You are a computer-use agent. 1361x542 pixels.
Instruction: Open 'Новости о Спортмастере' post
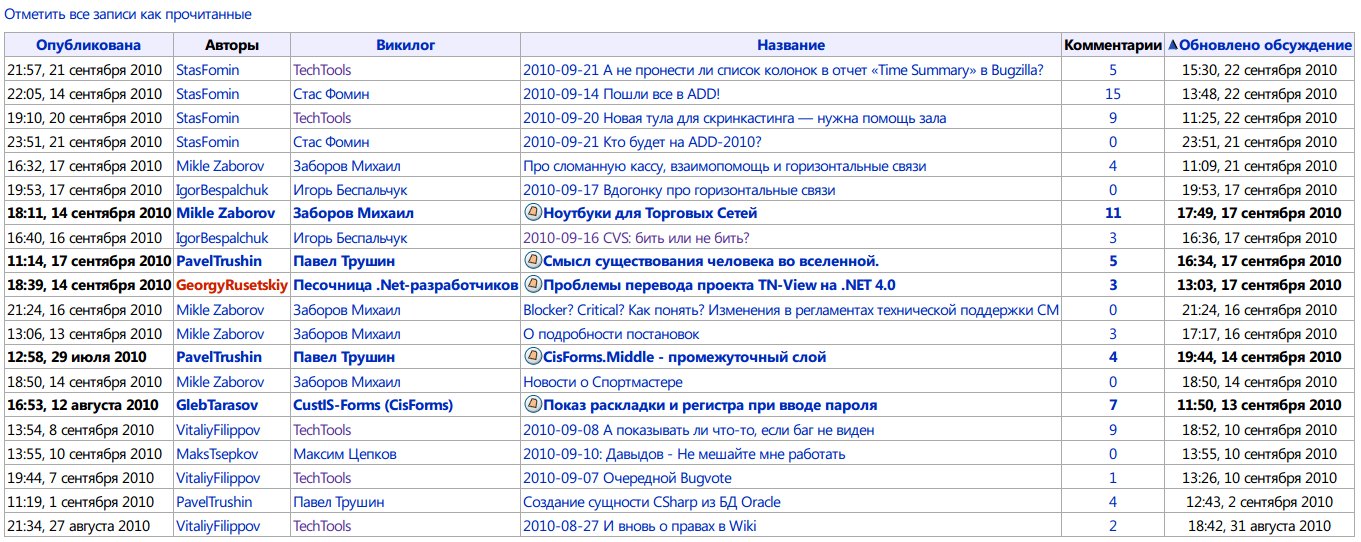(x=603, y=382)
